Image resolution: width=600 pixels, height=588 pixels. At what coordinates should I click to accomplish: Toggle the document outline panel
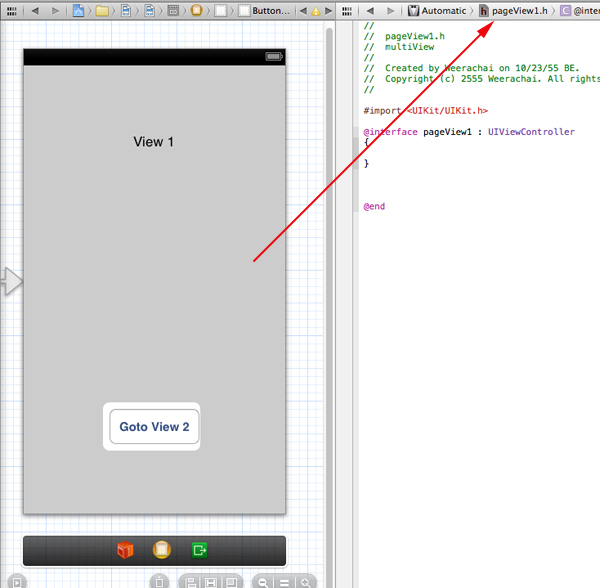coord(15,581)
